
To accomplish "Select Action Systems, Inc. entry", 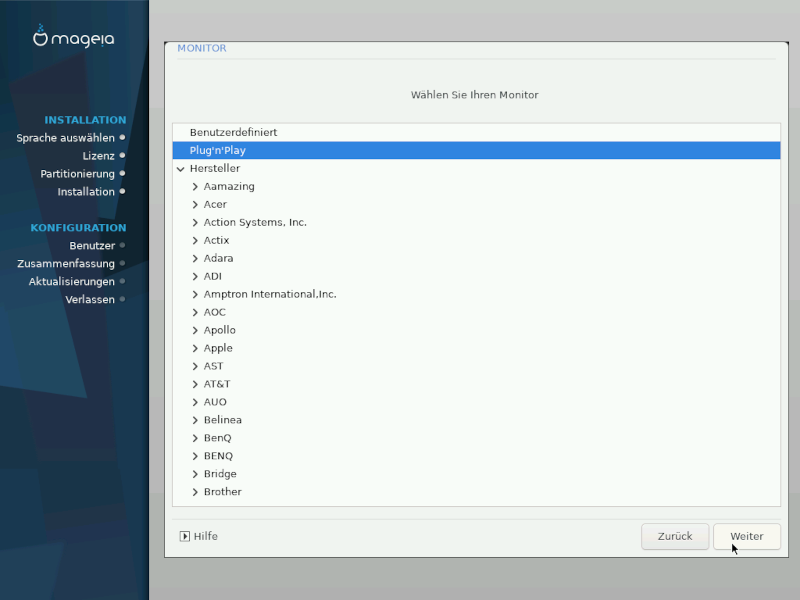I will coord(255,222).
